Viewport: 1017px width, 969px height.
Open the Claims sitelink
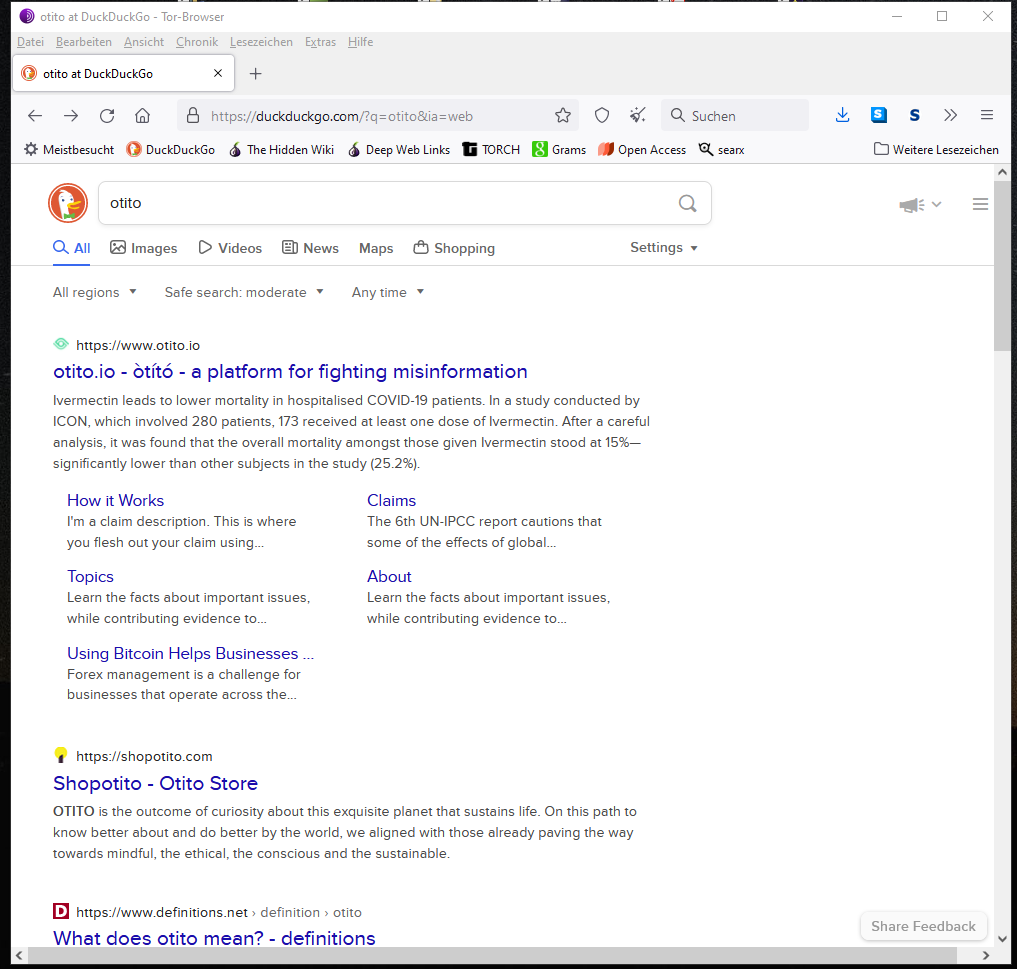tap(391, 501)
